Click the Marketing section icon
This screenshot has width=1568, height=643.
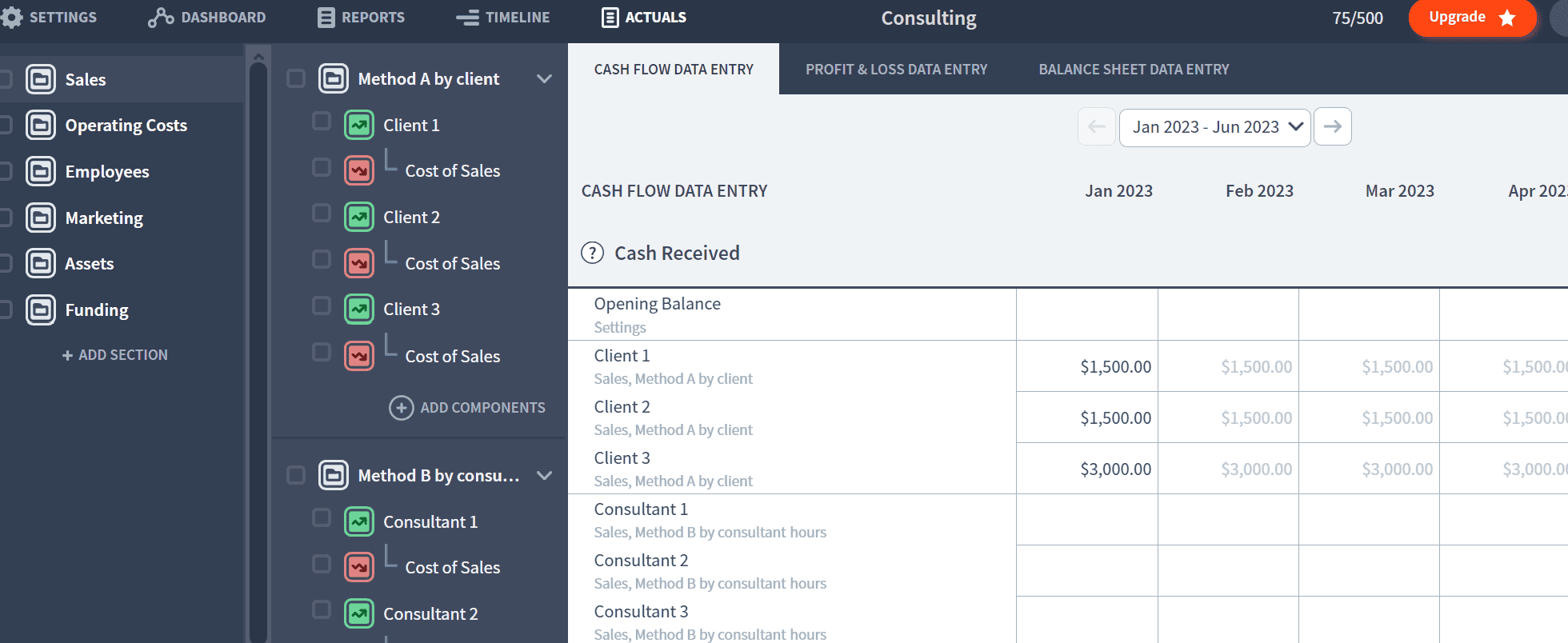coord(41,218)
